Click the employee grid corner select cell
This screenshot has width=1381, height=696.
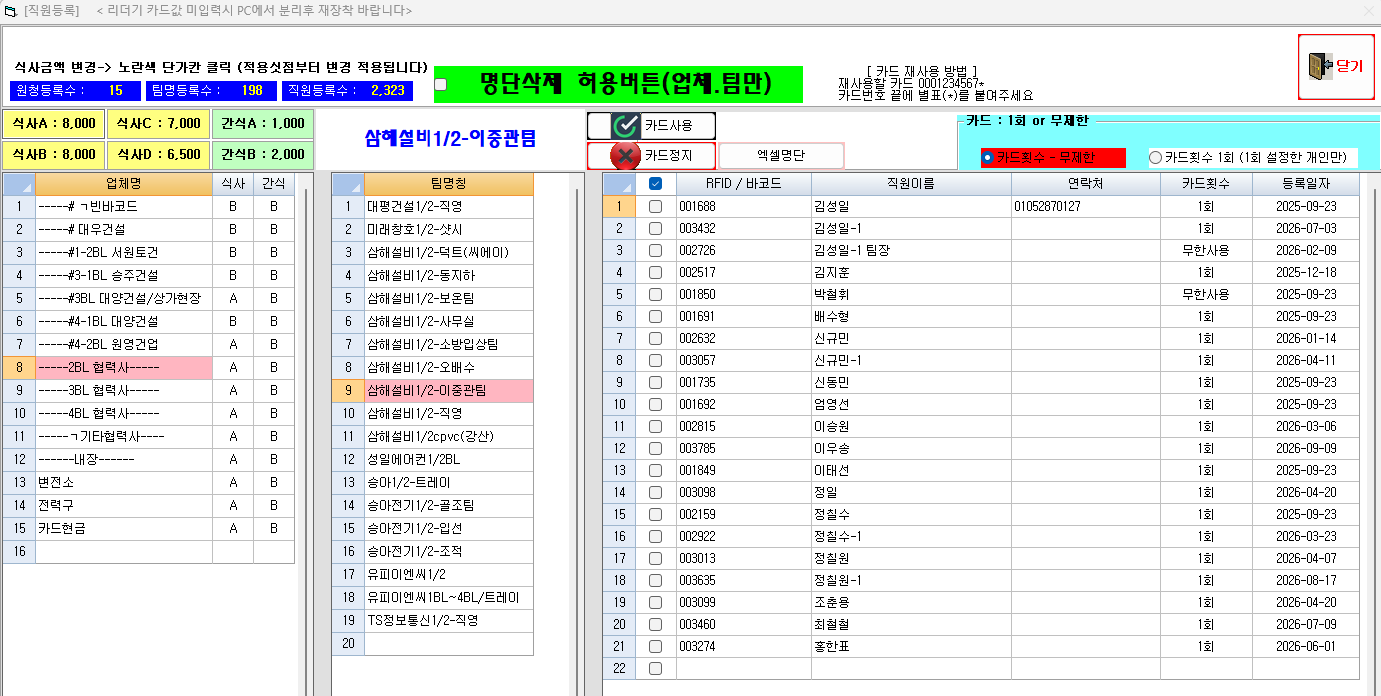coord(619,184)
